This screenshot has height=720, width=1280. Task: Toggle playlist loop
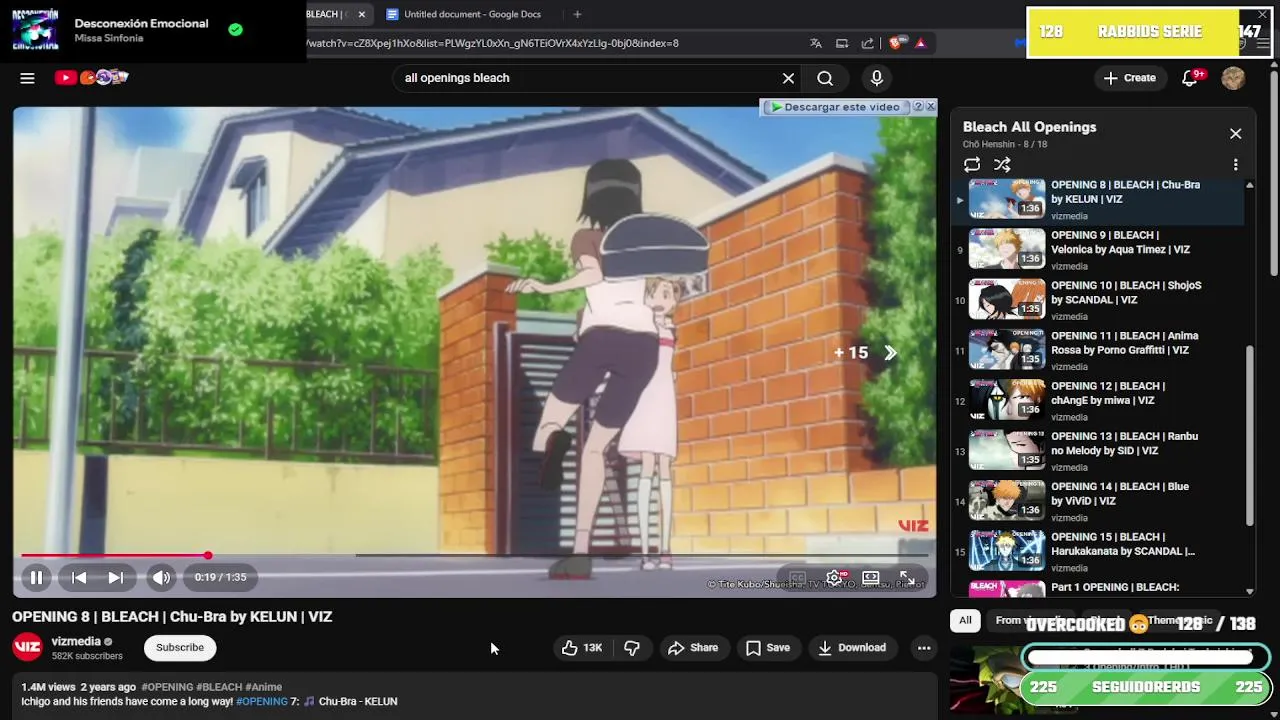point(972,165)
